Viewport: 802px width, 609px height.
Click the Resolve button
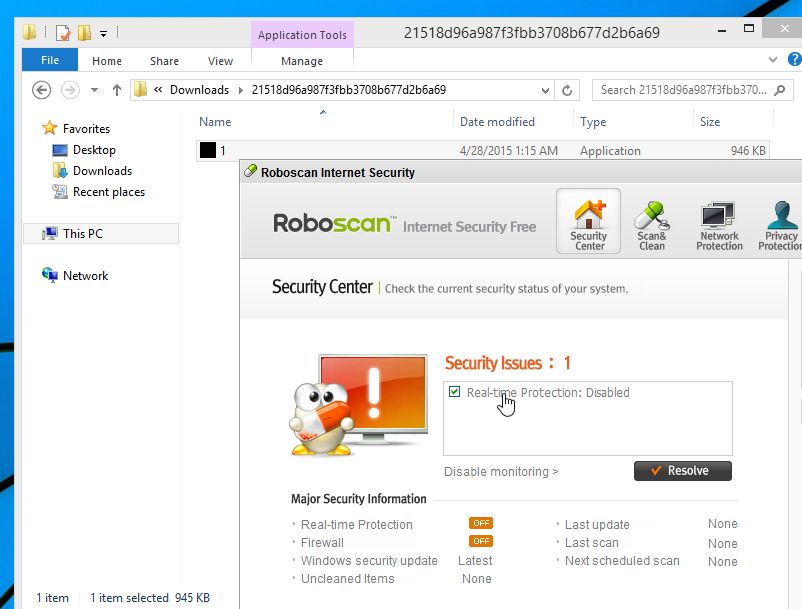[x=683, y=470]
